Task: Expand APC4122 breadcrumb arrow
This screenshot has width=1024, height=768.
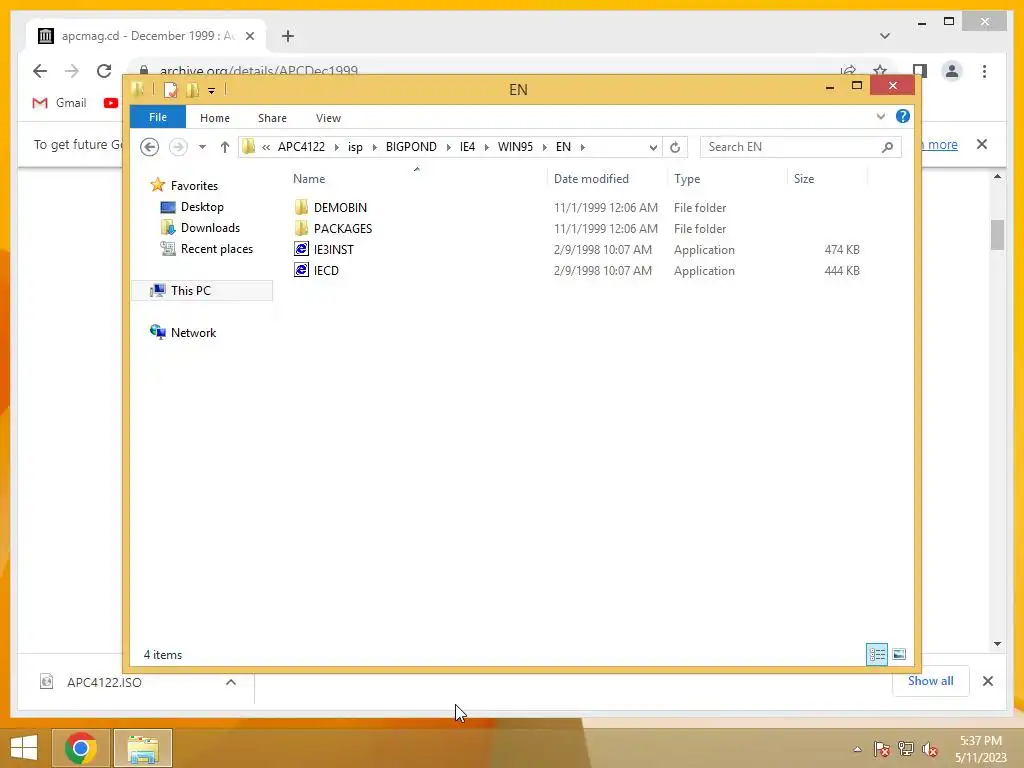Action: (336, 147)
